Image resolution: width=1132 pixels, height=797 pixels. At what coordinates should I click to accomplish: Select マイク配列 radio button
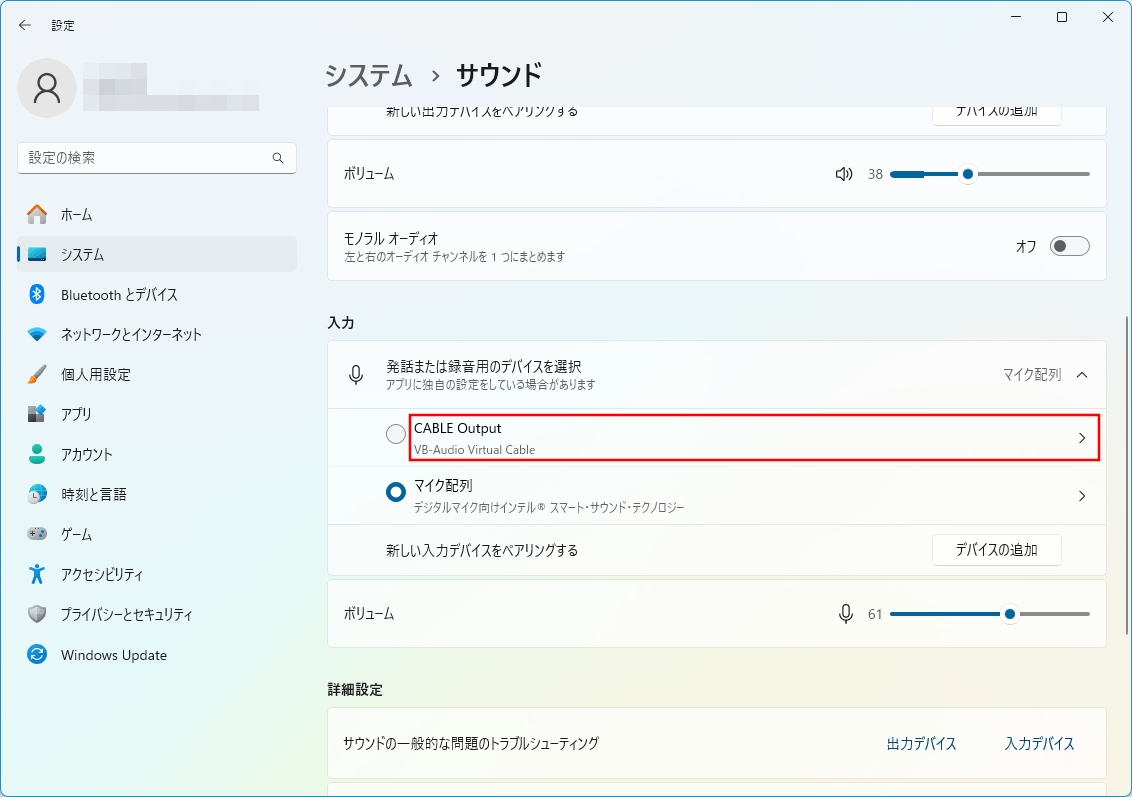(396, 492)
